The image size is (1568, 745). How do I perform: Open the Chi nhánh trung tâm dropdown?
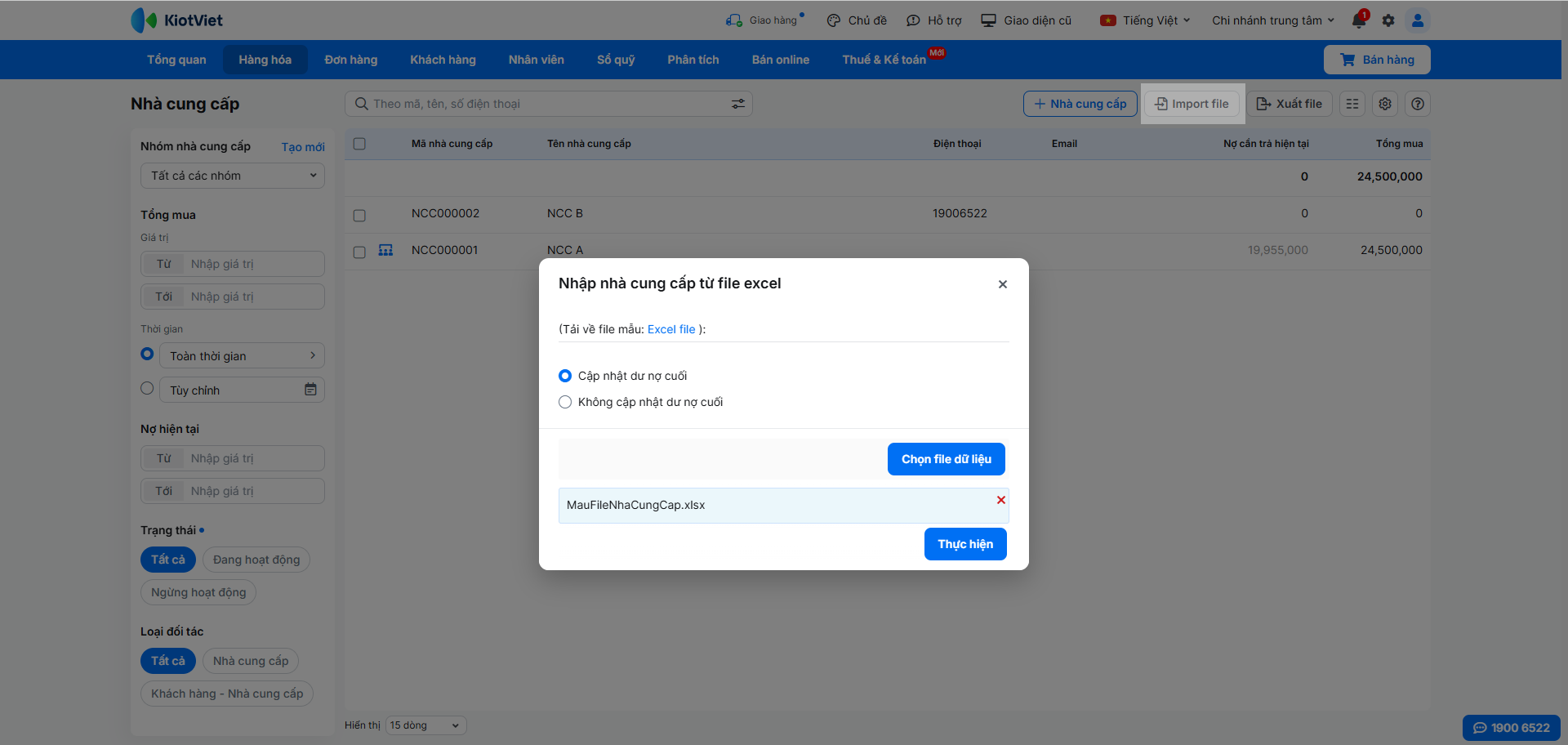point(1273,20)
